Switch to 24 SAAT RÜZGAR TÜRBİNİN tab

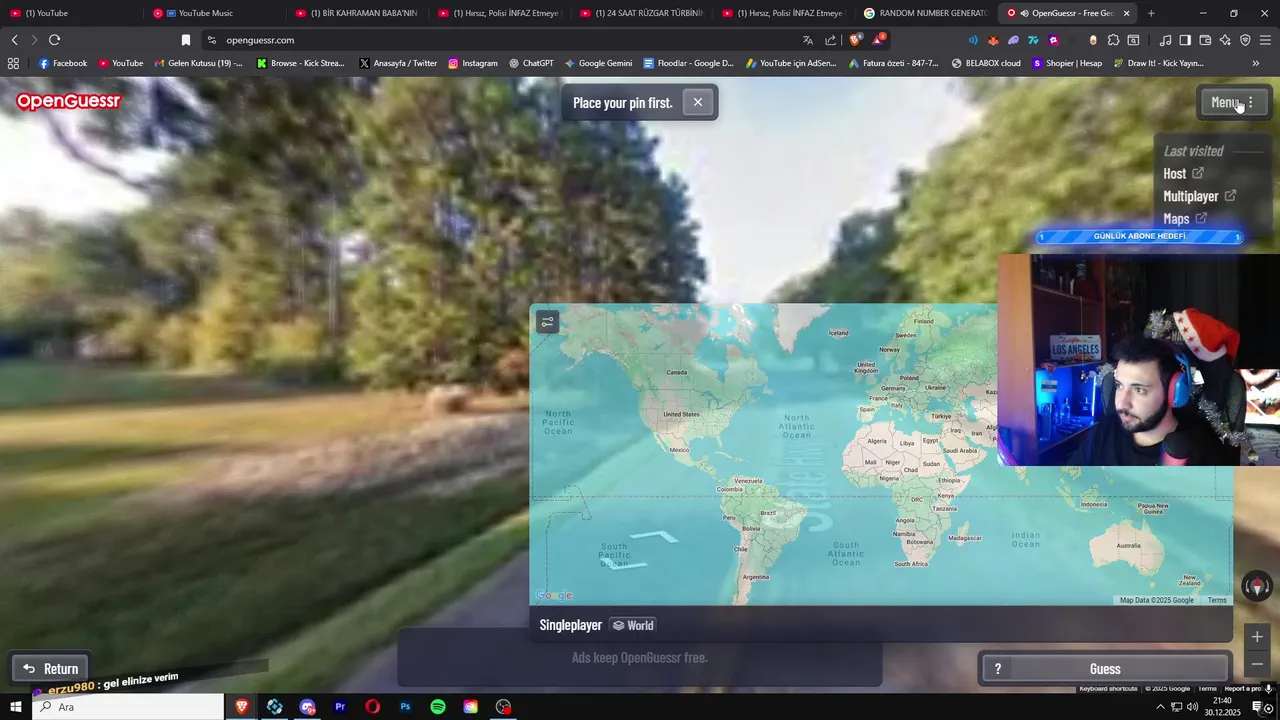tap(642, 13)
